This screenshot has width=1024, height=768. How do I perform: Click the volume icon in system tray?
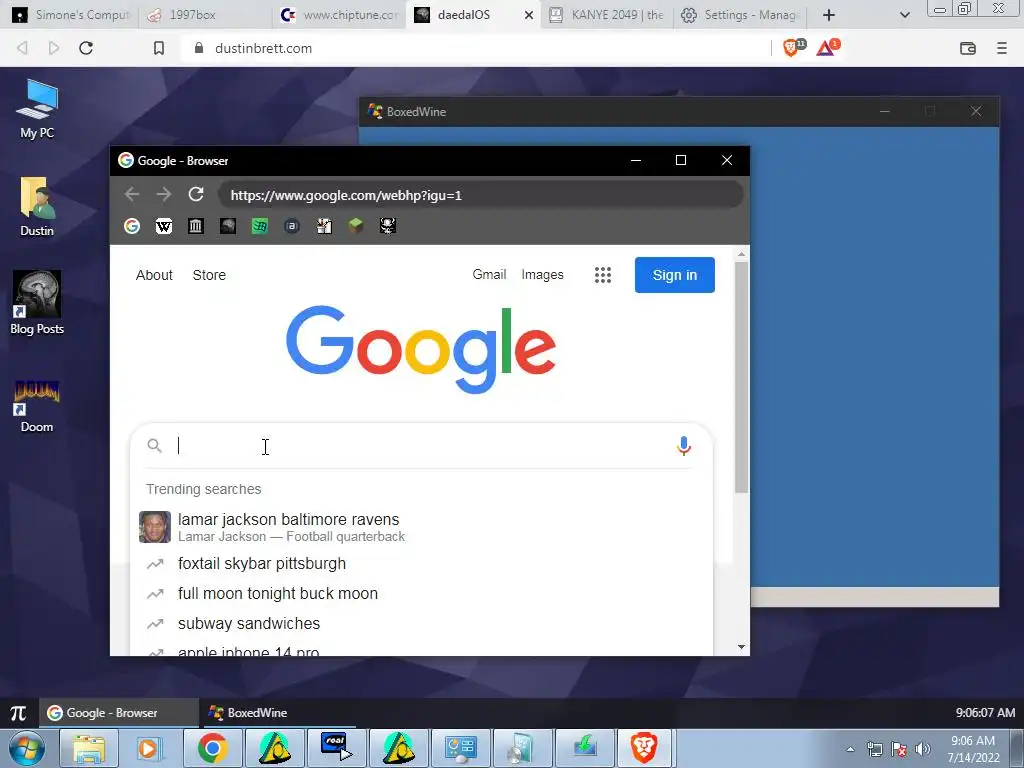click(923, 749)
